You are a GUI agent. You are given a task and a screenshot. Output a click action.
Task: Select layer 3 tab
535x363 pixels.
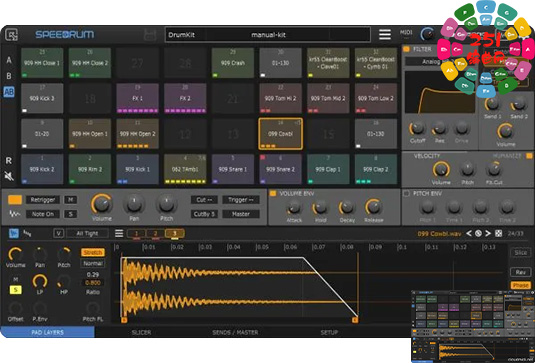(175, 234)
